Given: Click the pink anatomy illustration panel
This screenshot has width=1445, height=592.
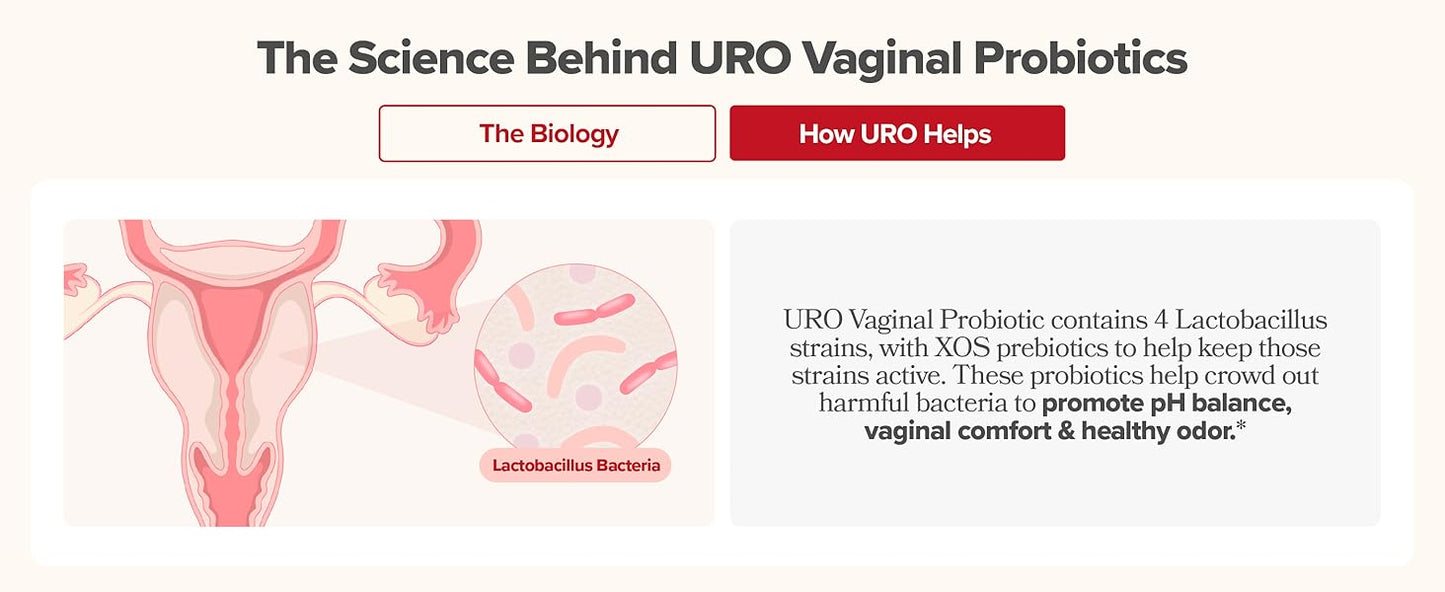Looking at the screenshot, I should tap(389, 373).
